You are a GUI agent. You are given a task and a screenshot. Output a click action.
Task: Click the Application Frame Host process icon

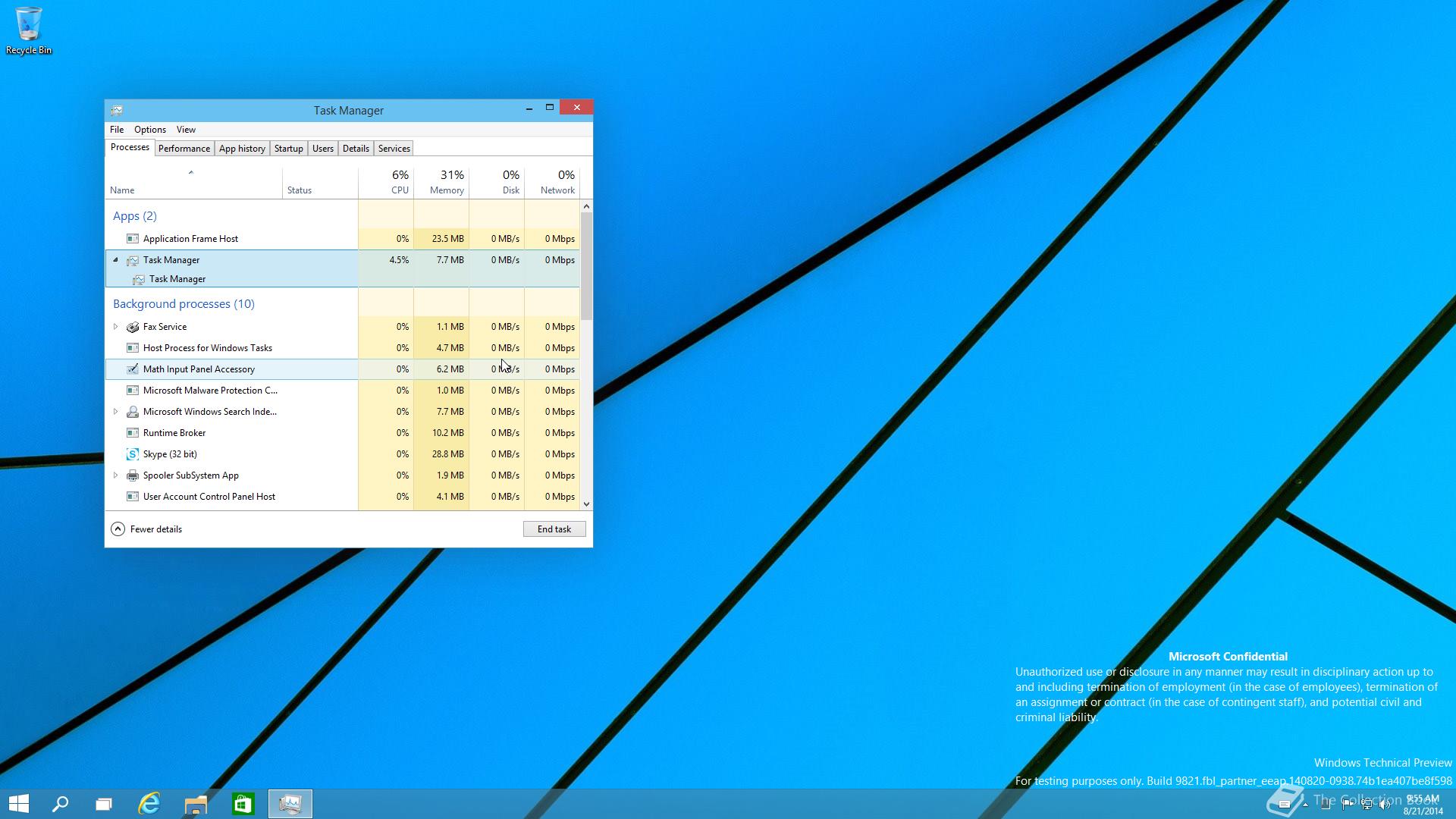coord(133,239)
